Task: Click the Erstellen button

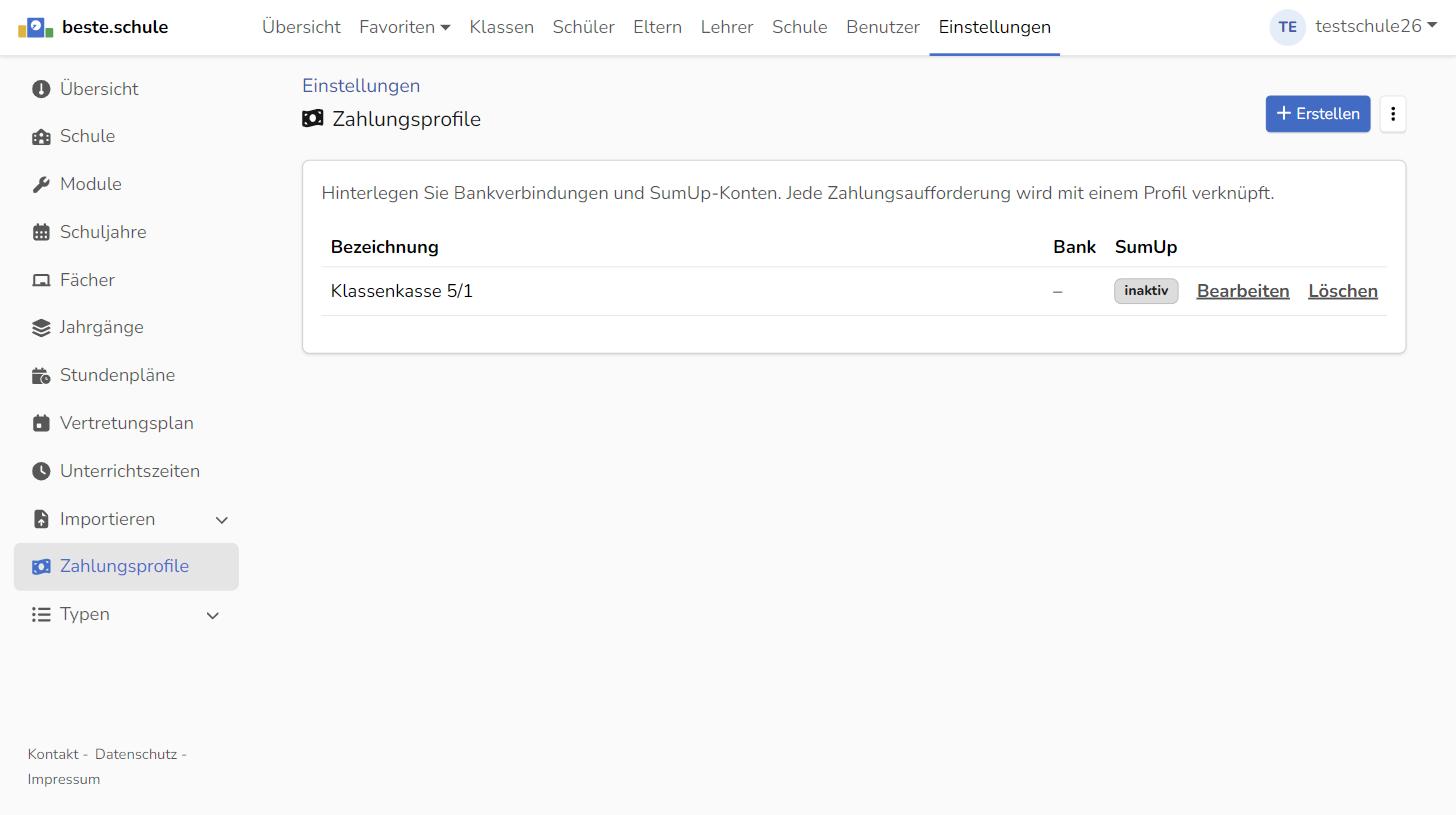Action: pos(1318,114)
